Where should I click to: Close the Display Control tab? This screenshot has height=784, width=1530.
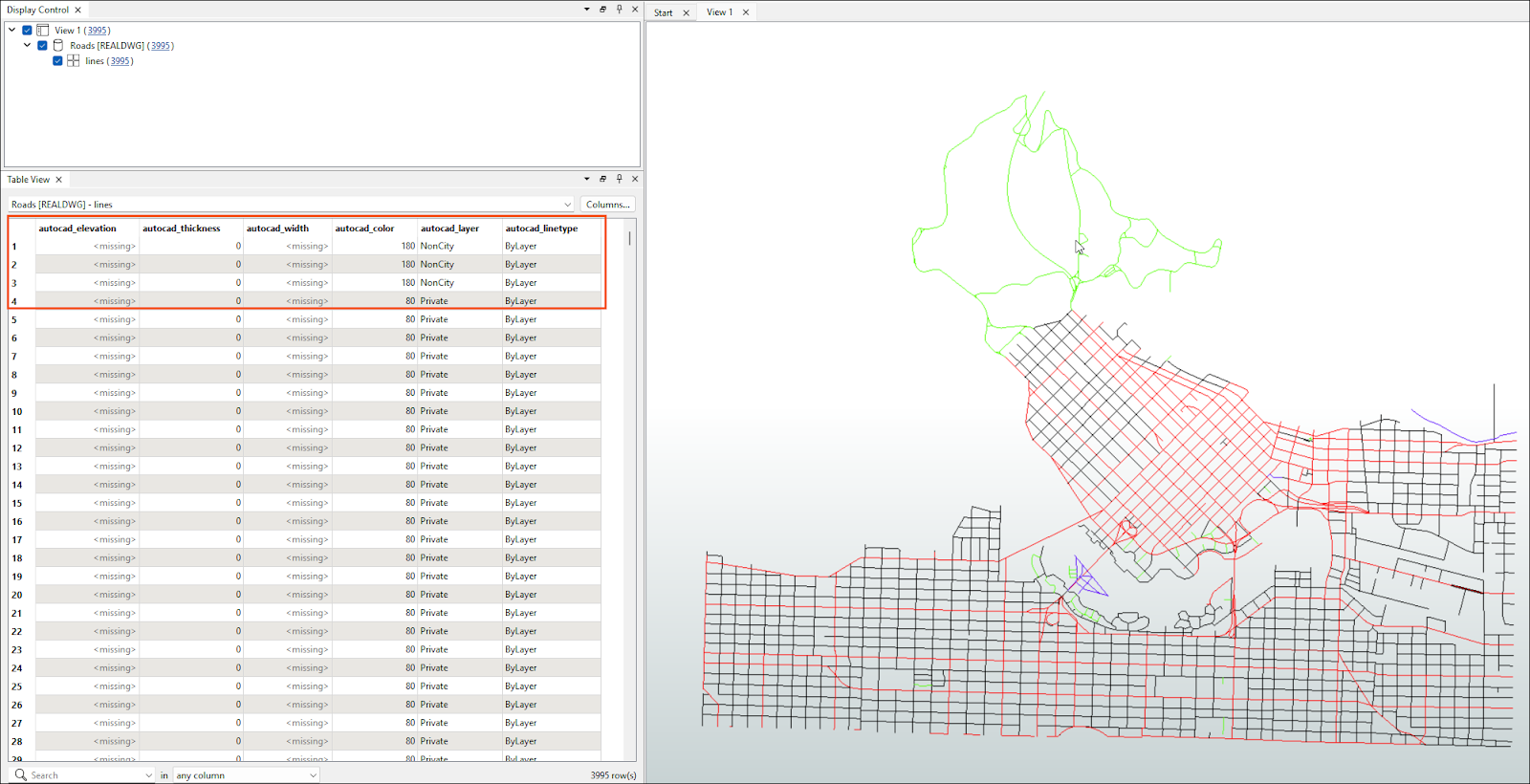pos(78,10)
